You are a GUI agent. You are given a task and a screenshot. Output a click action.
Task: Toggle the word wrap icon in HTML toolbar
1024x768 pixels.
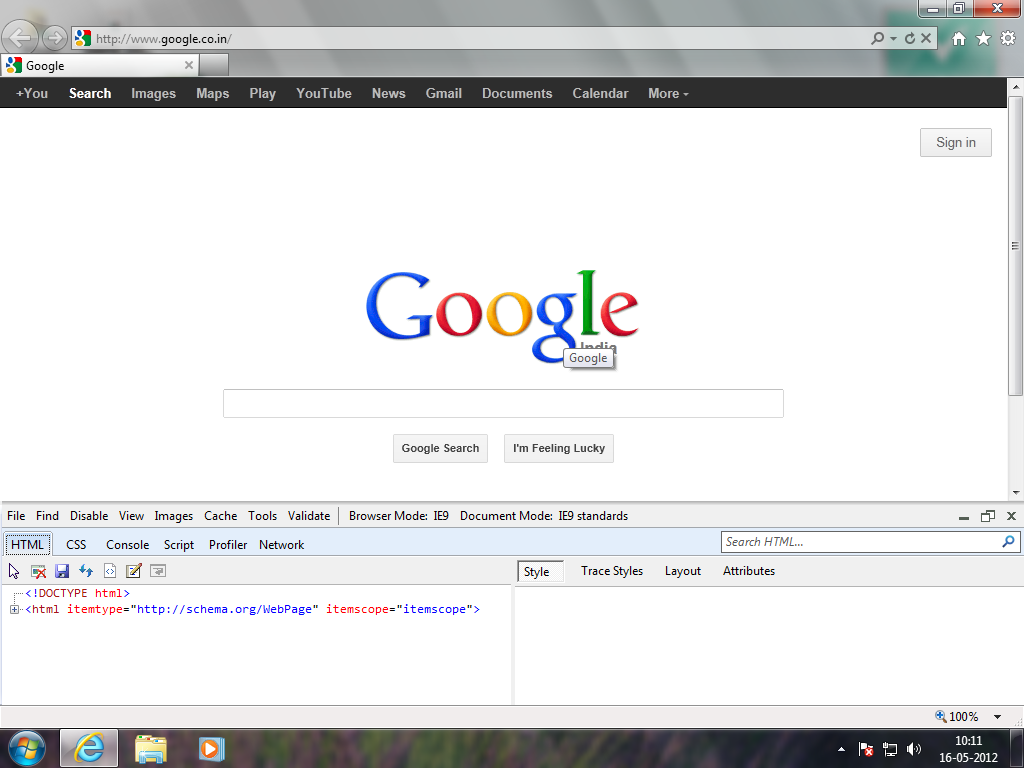click(x=158, y=571)
